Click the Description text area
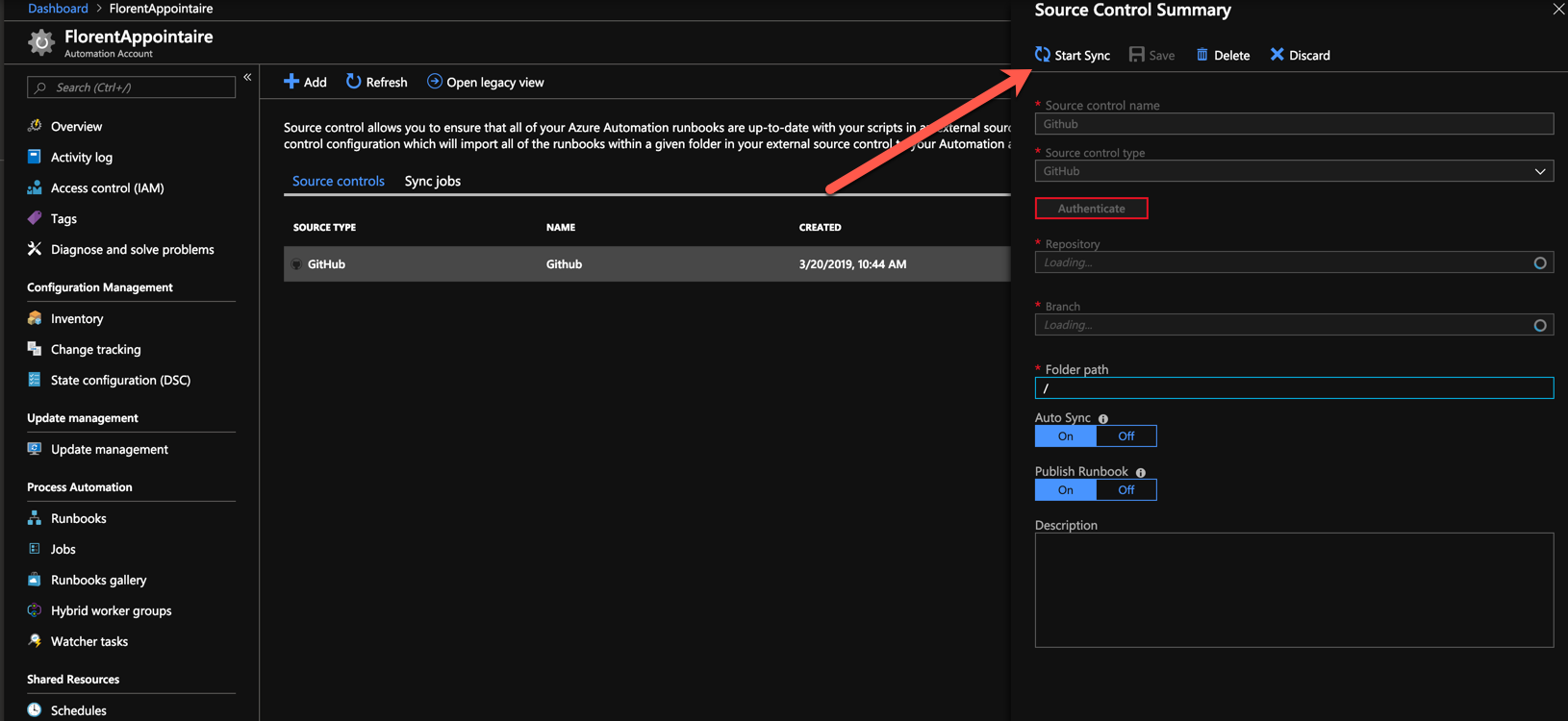Screen dimensions: 1568x721 click(x=1294, y=590)
